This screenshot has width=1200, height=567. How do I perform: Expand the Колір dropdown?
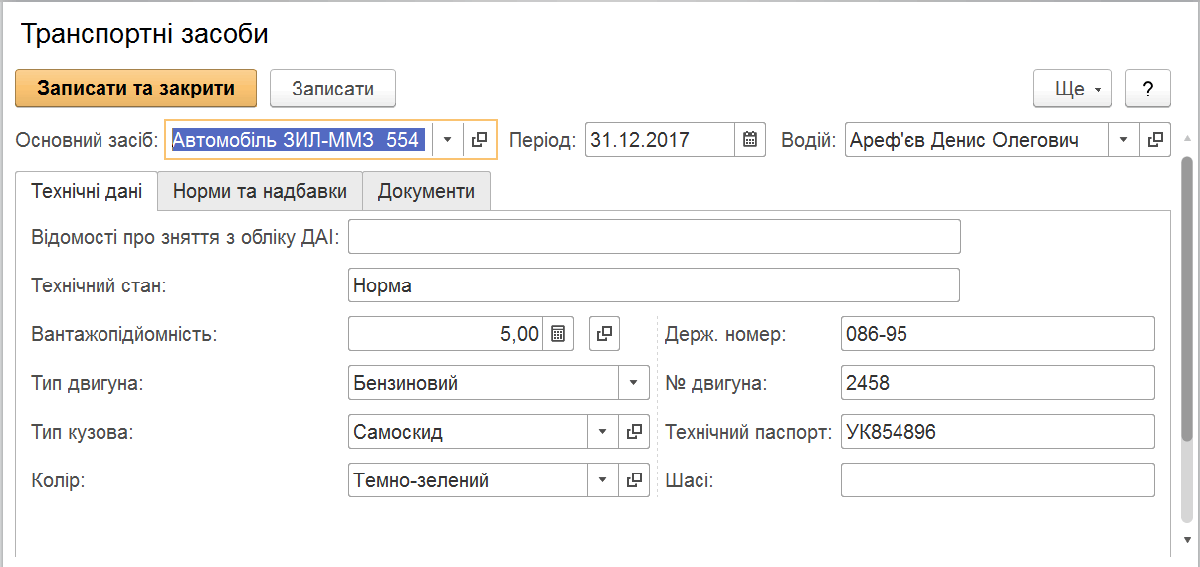pyautogui.click(x=602, y=481)
